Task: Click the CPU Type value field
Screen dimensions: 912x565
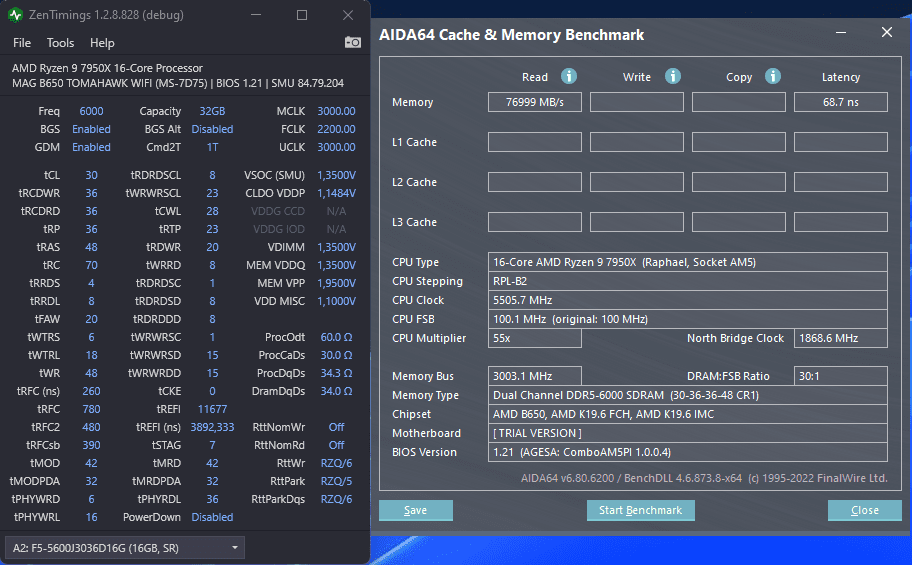Action: coord(687,262)
